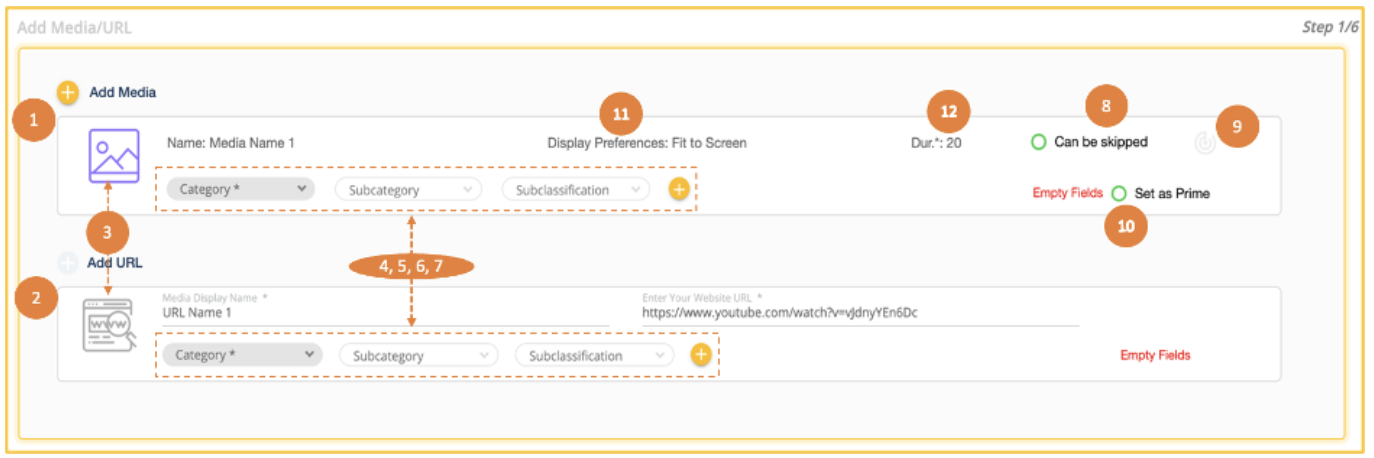Screen dimensions: 1374x458
Task: Toggle the Set as Prime option
Action: pyautogui.click(x=1118, y=193)
